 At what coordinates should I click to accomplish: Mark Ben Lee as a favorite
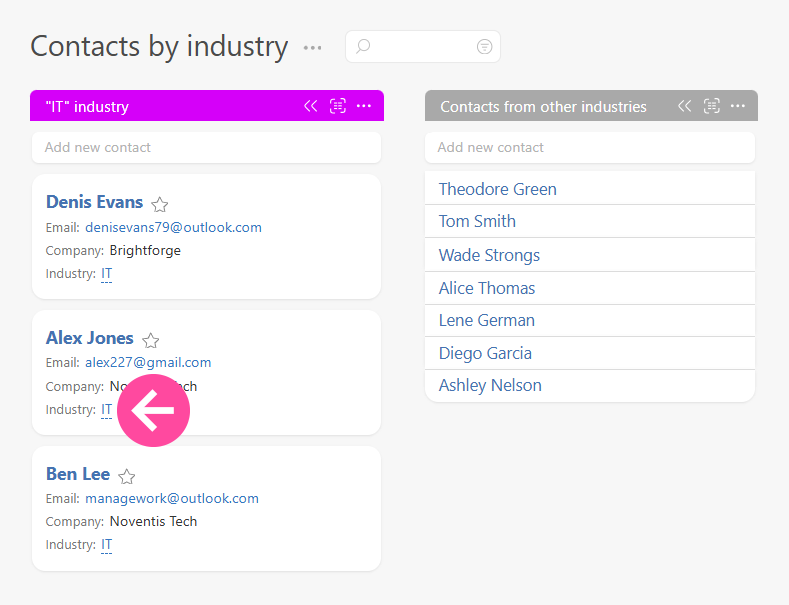coord(127,476)
